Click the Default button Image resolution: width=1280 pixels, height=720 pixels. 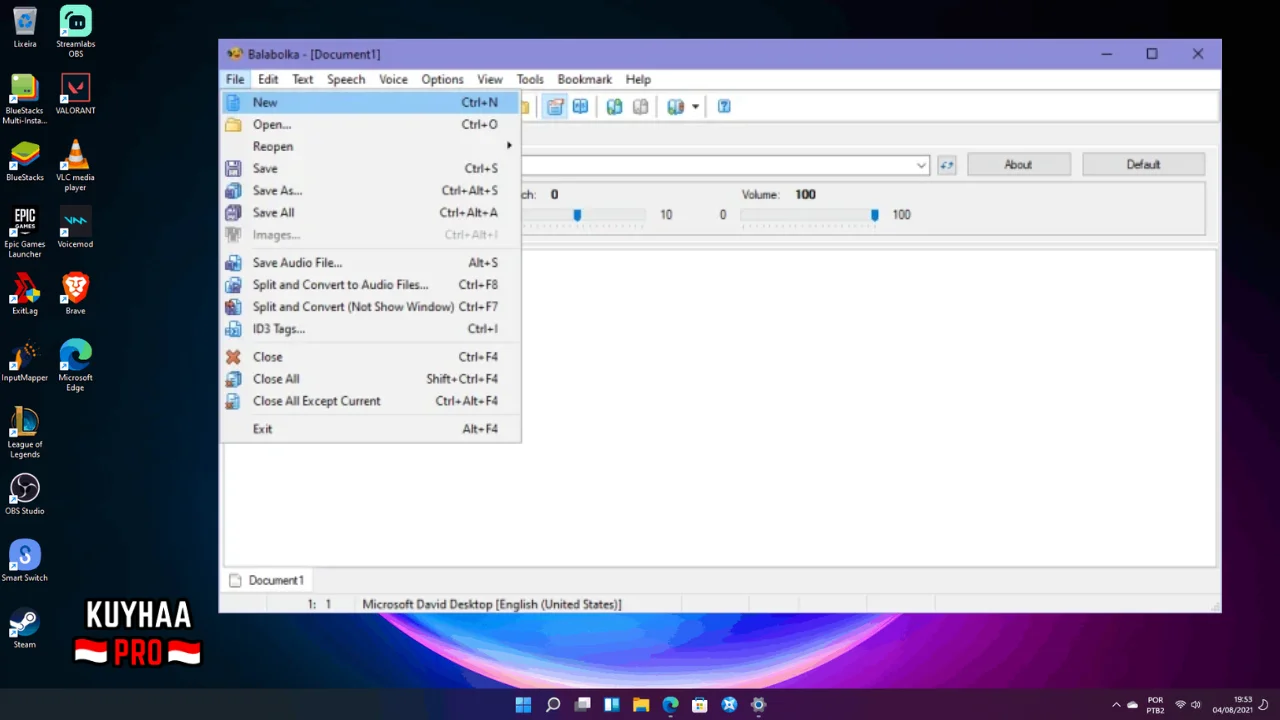coord(1143,165)
